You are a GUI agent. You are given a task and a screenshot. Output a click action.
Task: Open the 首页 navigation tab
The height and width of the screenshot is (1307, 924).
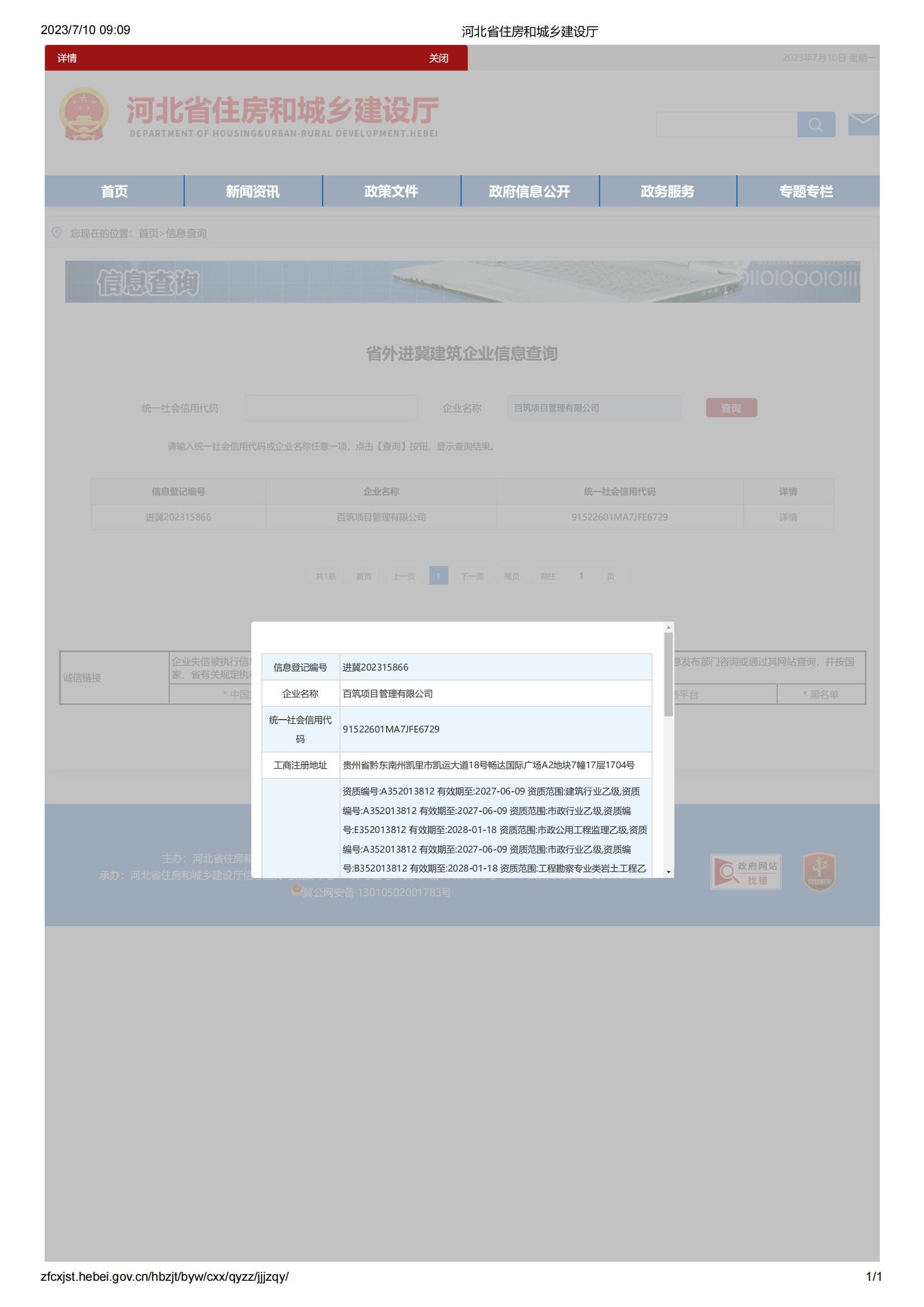(x=114, y=191)
